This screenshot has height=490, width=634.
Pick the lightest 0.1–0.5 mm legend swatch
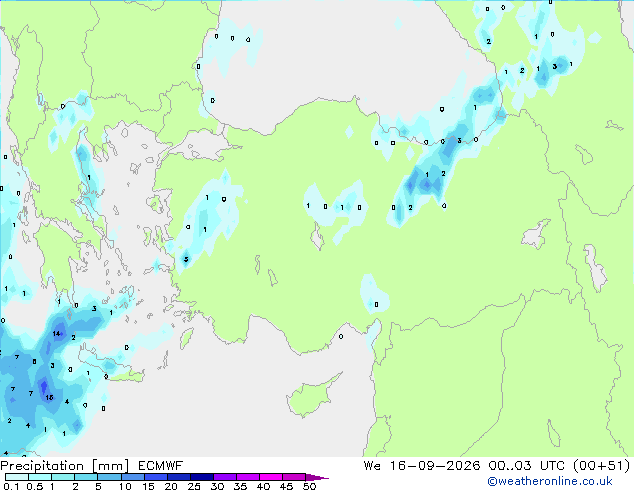17,477
